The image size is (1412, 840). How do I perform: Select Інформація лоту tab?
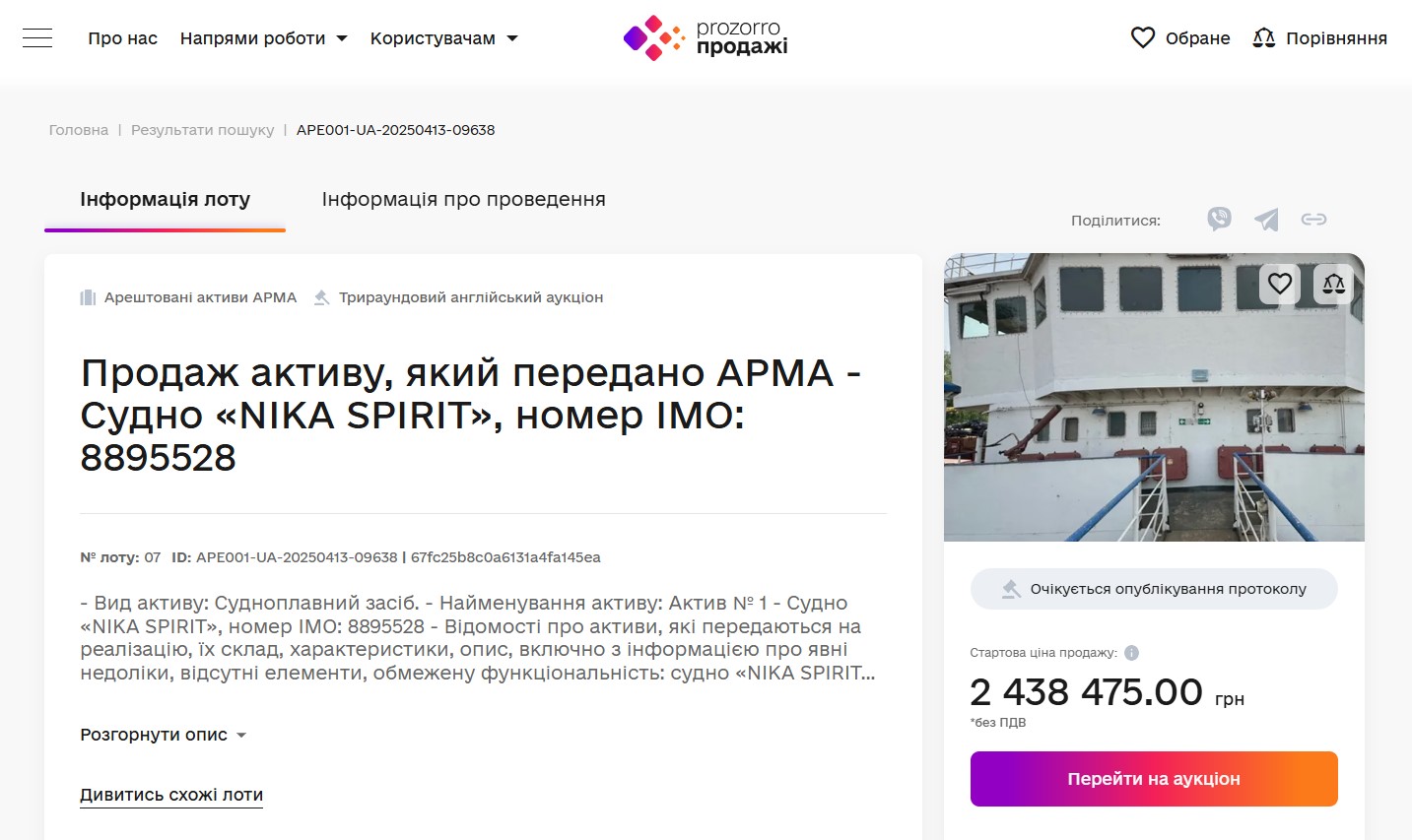click(166, 200)
